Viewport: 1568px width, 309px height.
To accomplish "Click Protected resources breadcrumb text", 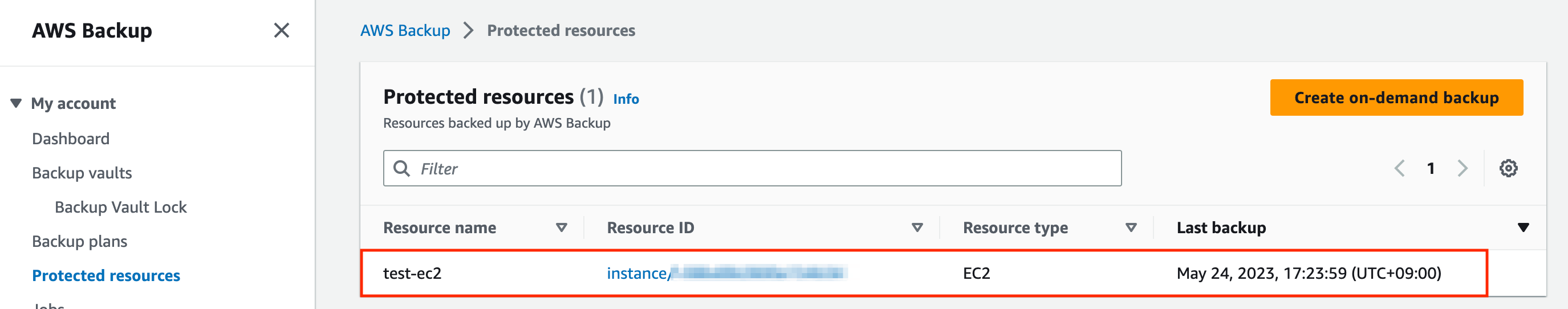I will coord(560,30).
